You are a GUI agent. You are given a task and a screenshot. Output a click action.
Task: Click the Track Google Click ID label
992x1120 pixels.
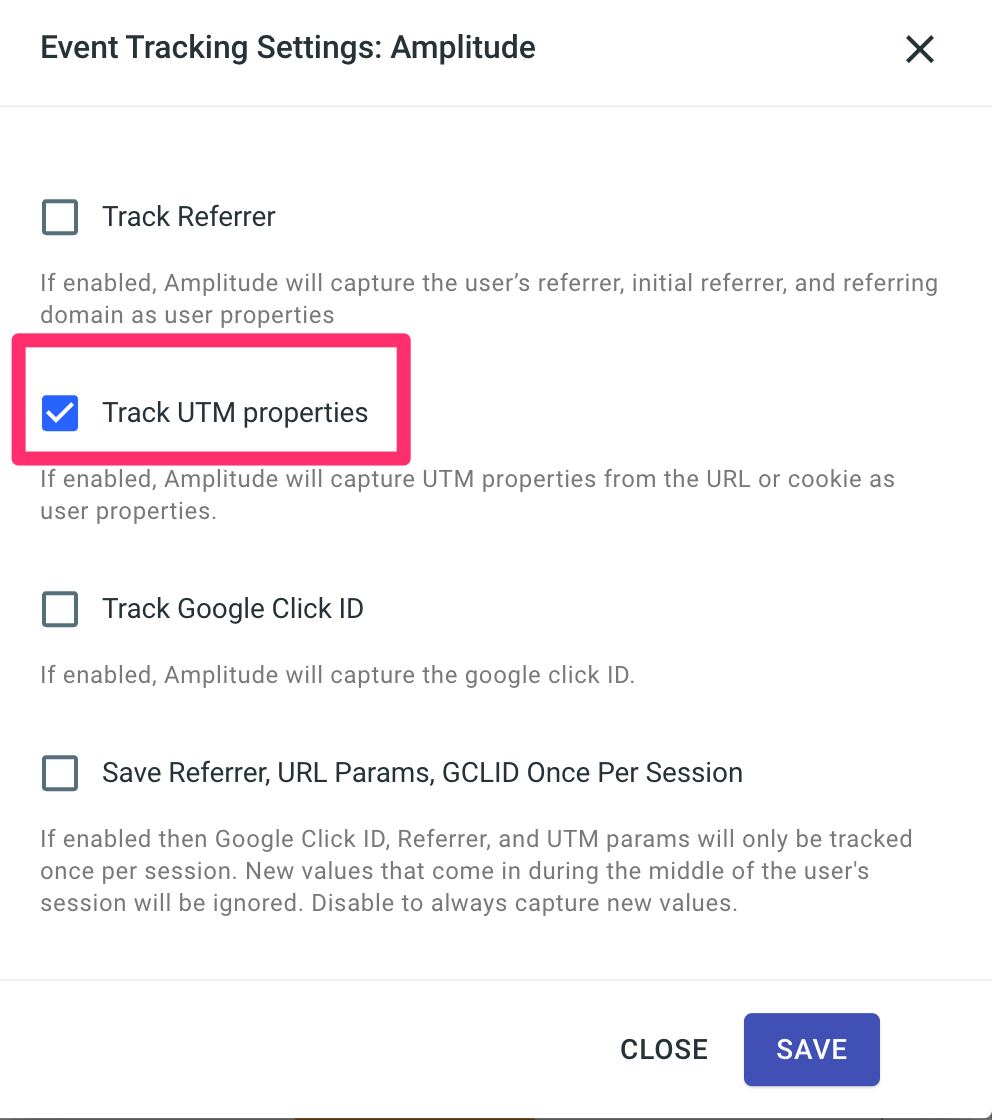pos(233,609)
